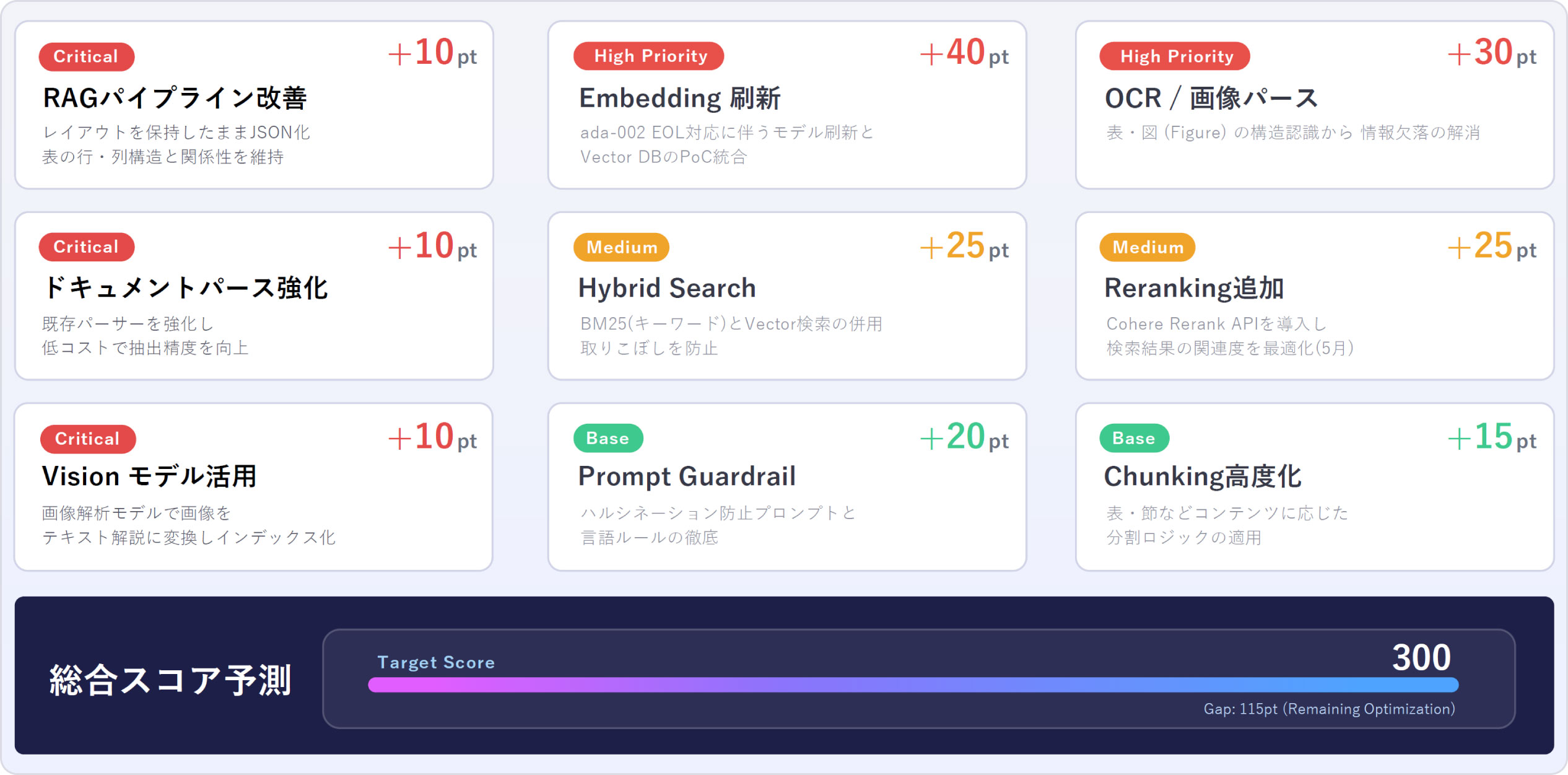
Task: Select the RAGパイプライン改善 card title
Action: click(x=175, y=98)
